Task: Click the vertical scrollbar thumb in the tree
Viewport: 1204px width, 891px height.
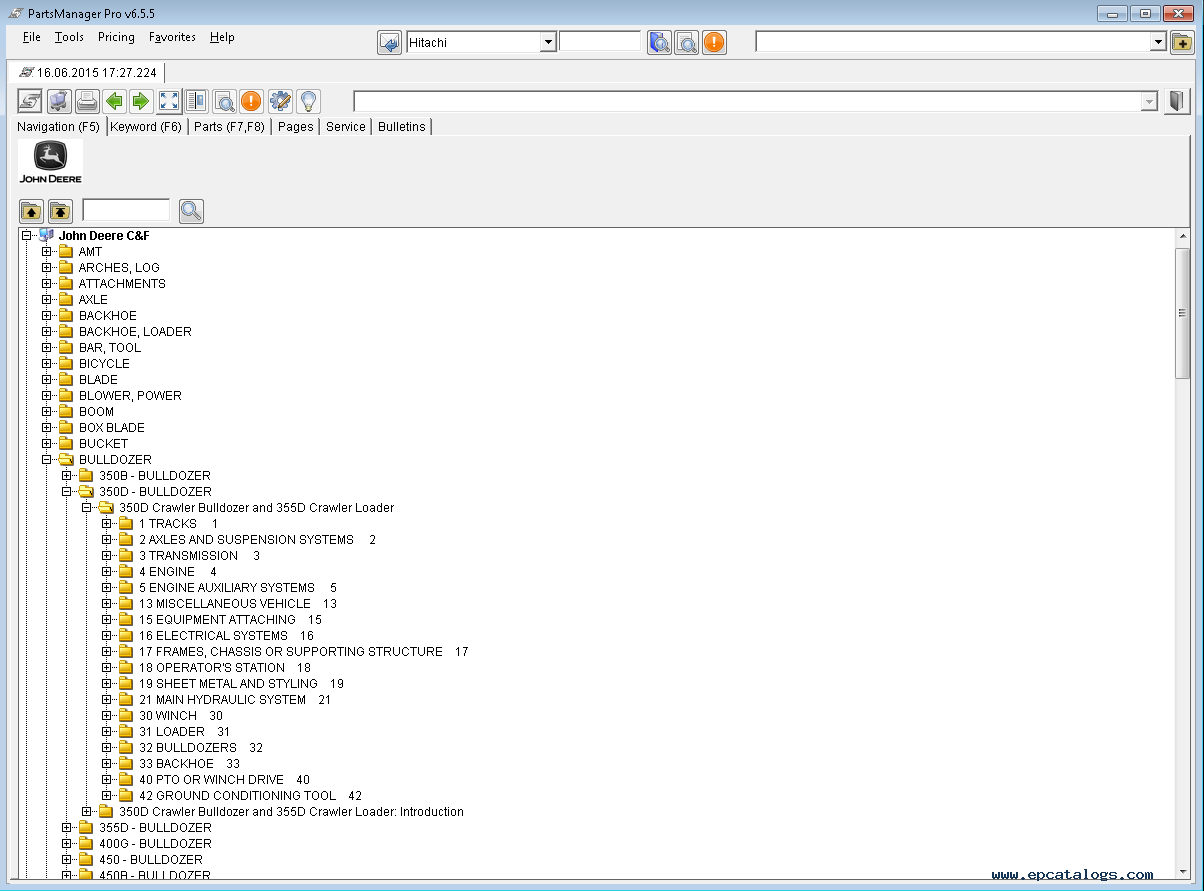Action: (x=1182, y=313)
